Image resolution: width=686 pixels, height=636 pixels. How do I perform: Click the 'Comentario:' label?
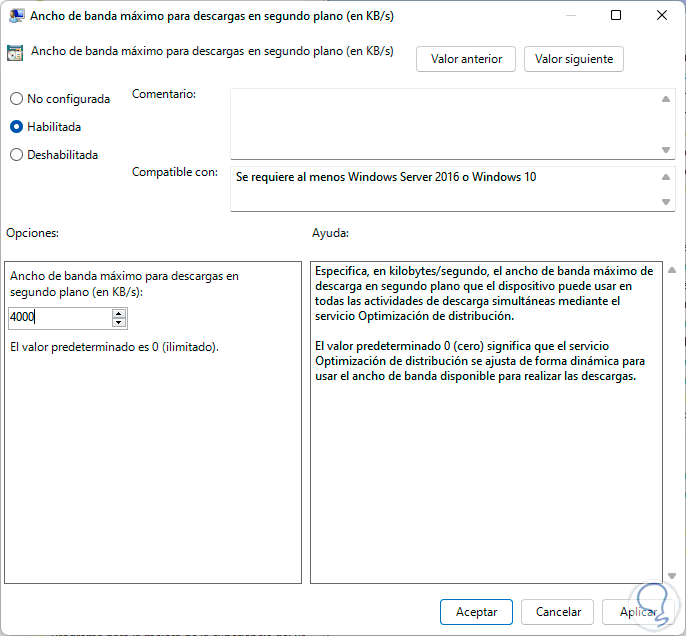tap(164, 94)
